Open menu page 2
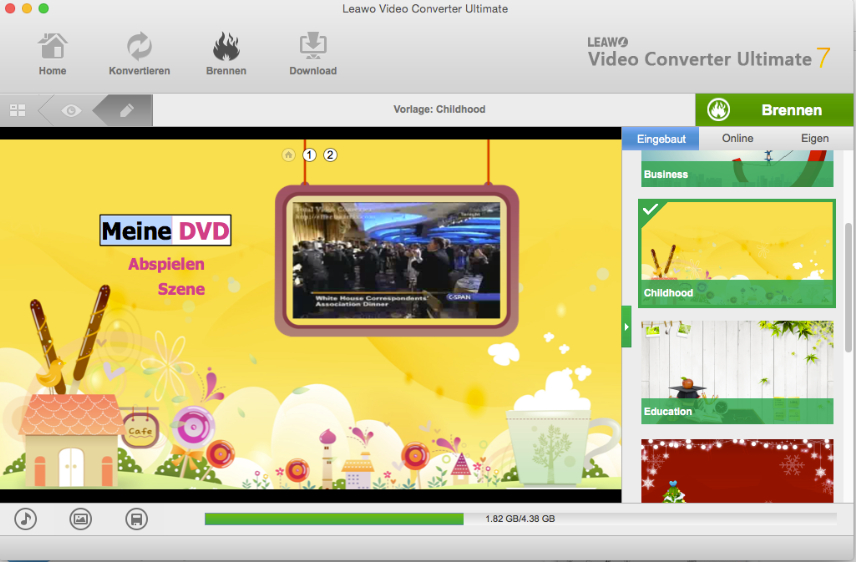856x562 pixels. [330, 155]
